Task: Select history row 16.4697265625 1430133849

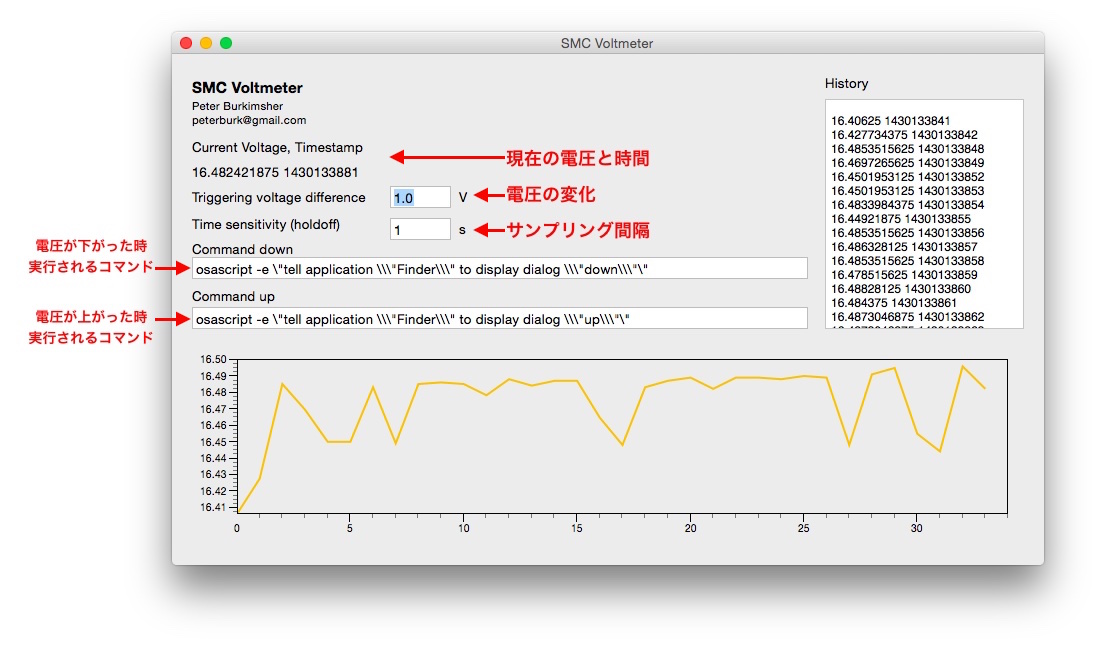Action: click(907, 163)
